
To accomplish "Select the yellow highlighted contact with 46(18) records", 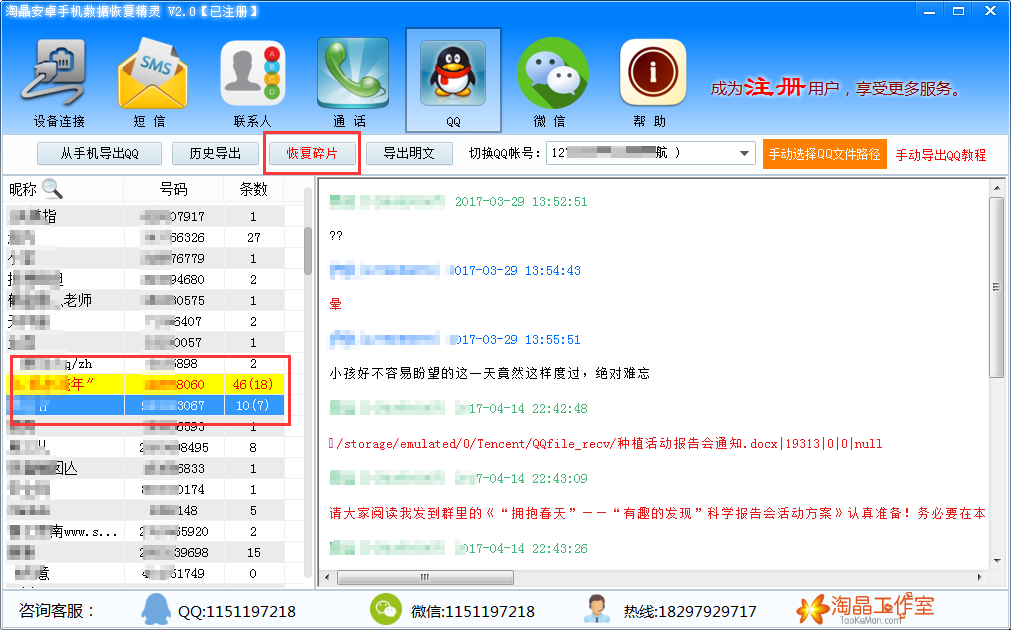I will (x=150, y=383).
